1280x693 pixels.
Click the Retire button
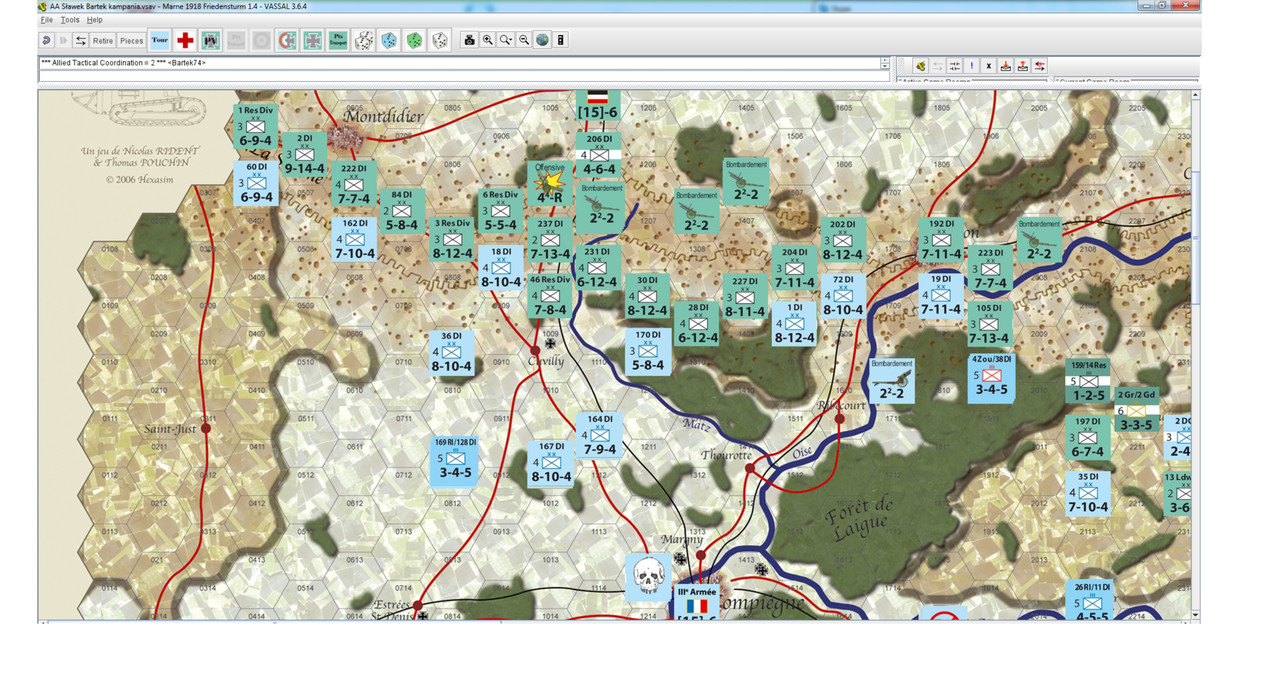click(103, 41)
